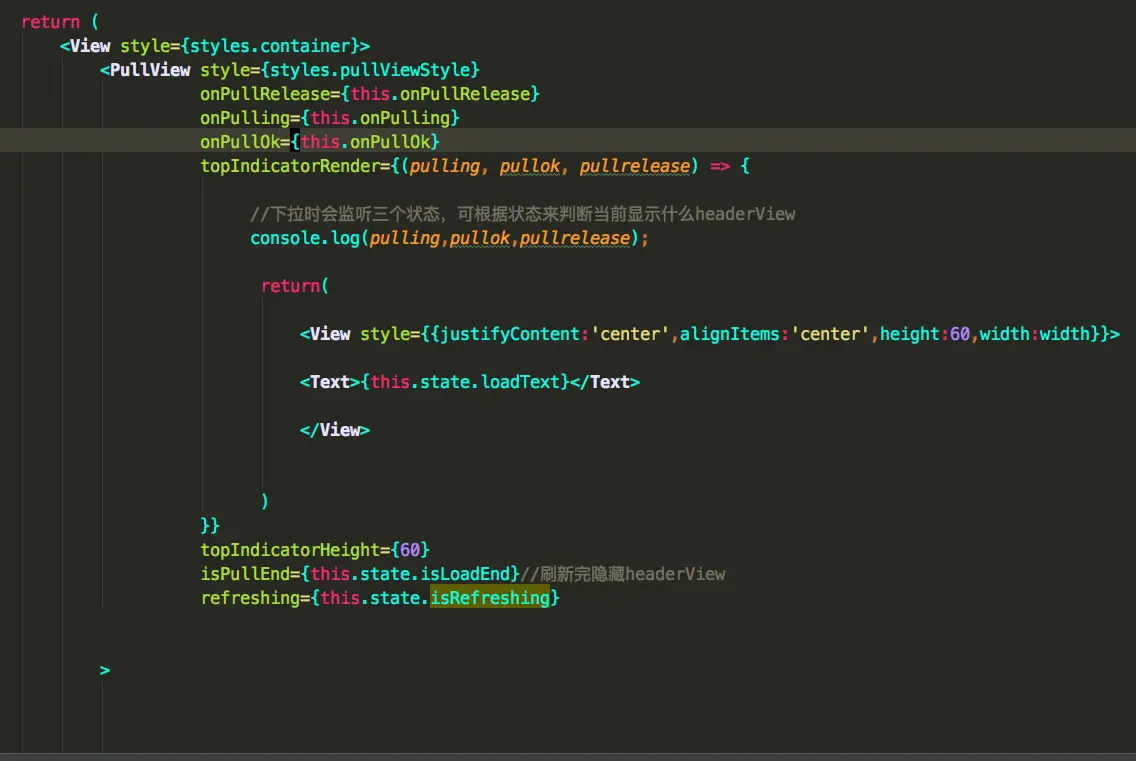Click the top-level 'return (' keyword
This screenshot has height=761, width=1136.
[59, 22]
